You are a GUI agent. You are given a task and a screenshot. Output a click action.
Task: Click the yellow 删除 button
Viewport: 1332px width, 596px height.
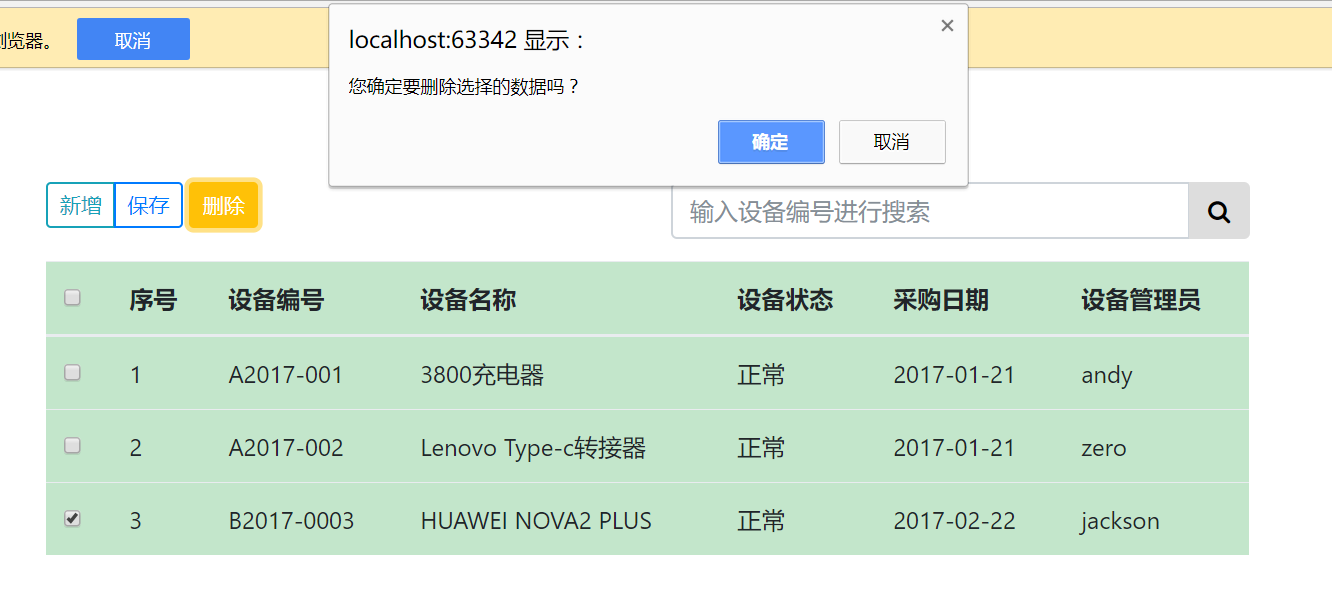click(223, 205)
